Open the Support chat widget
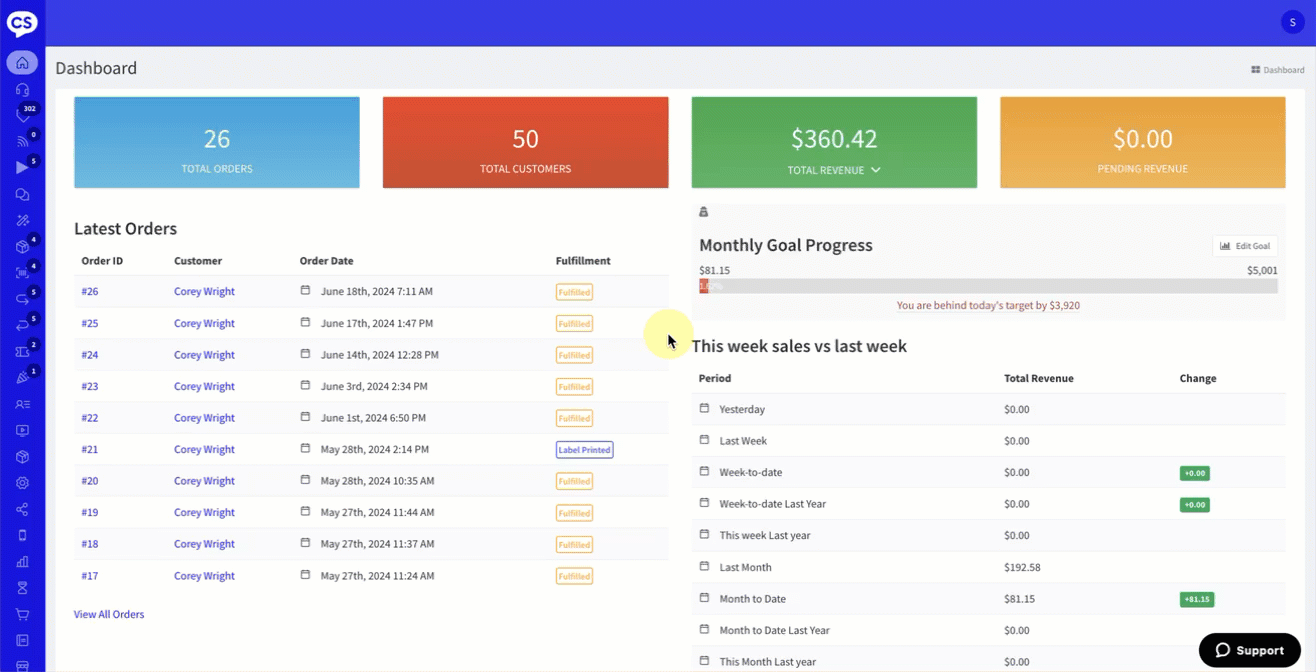 (x=1249, y=650)
